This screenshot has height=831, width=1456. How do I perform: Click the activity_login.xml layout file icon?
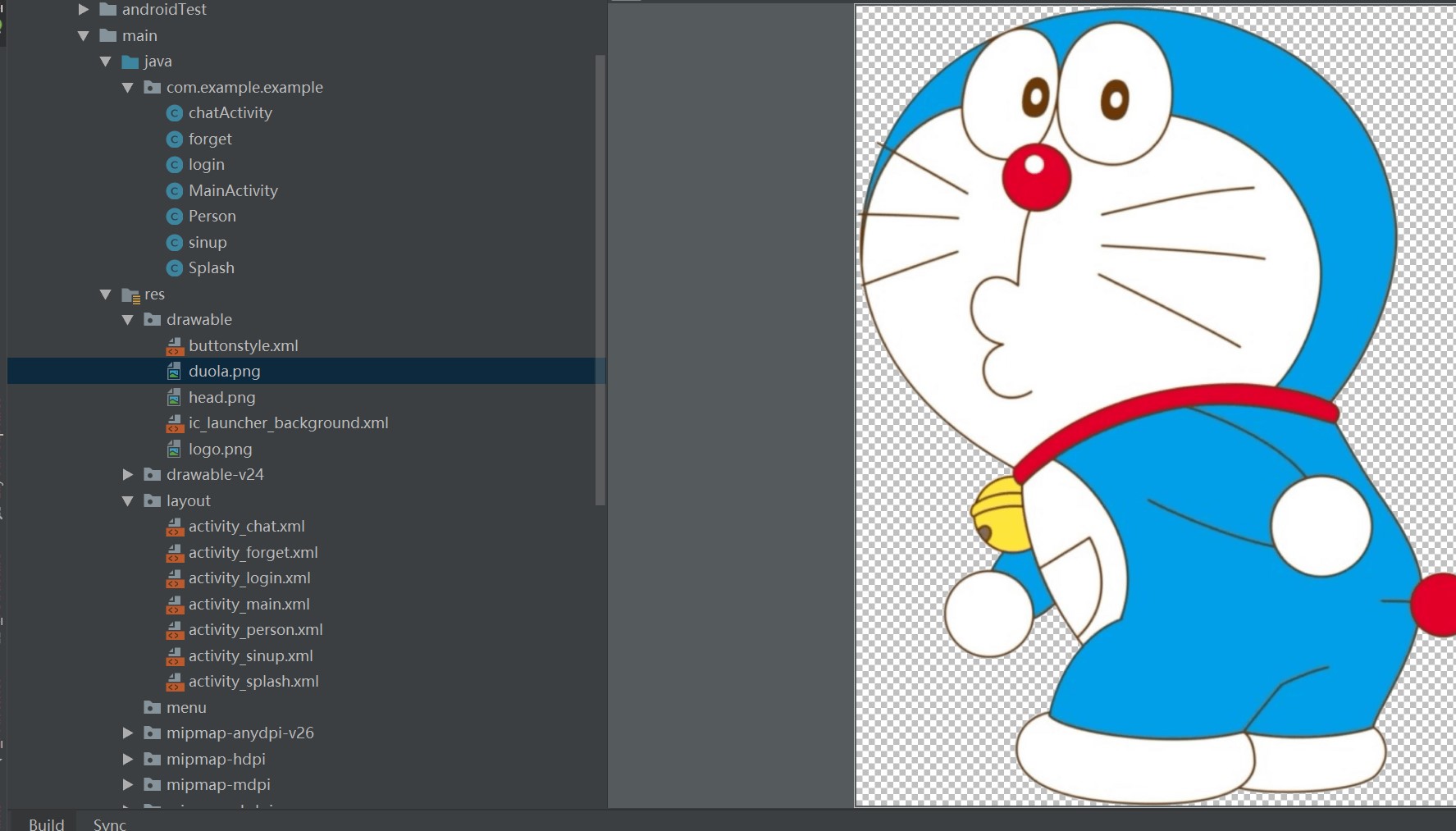click(x=174, y=578)
